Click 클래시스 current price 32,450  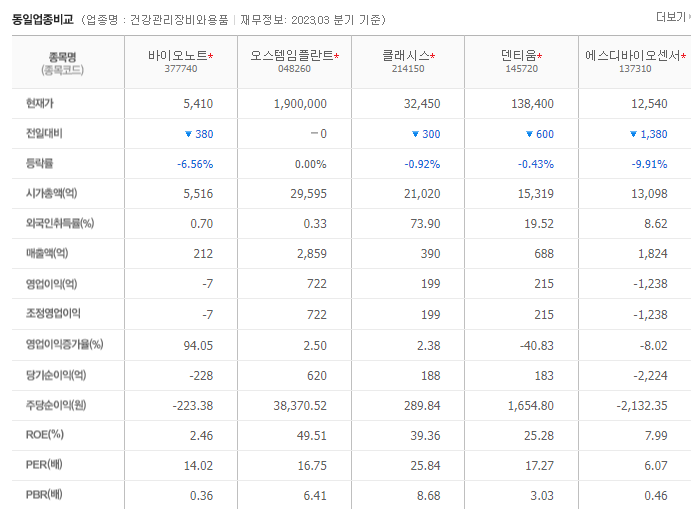point(422,104)
